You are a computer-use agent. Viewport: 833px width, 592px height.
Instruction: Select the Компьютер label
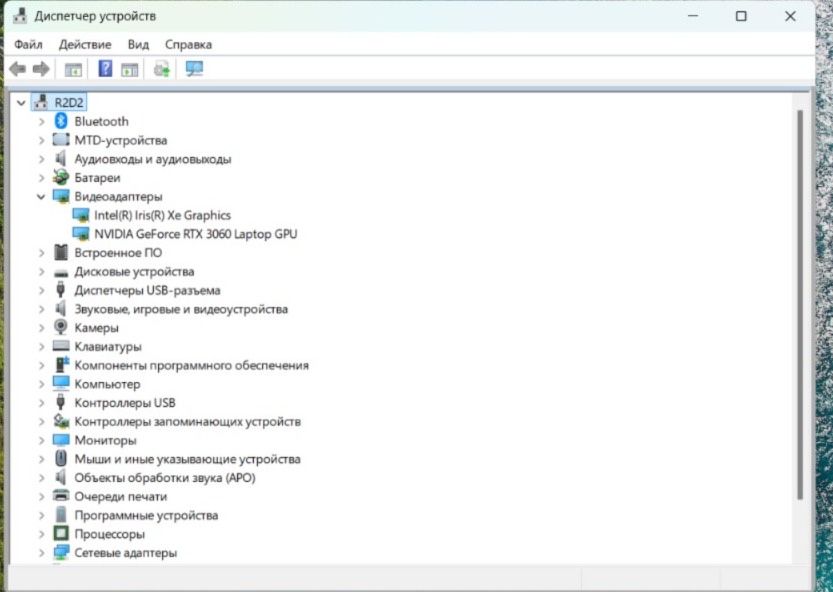pyautogui.click(x=107, y=384)
